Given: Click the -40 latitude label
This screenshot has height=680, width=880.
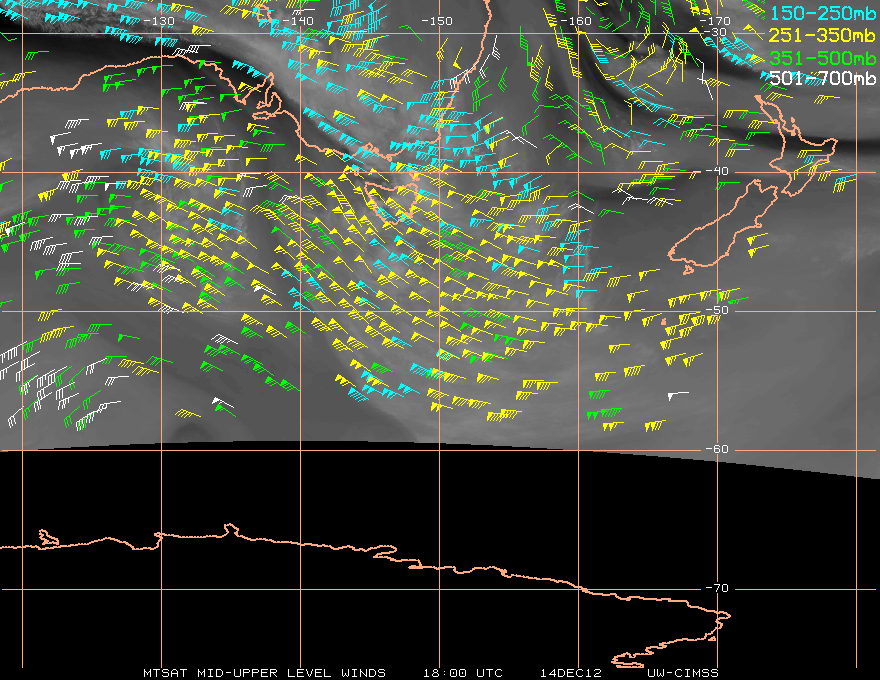Looking at the screenshot, I should click(717, 171).
